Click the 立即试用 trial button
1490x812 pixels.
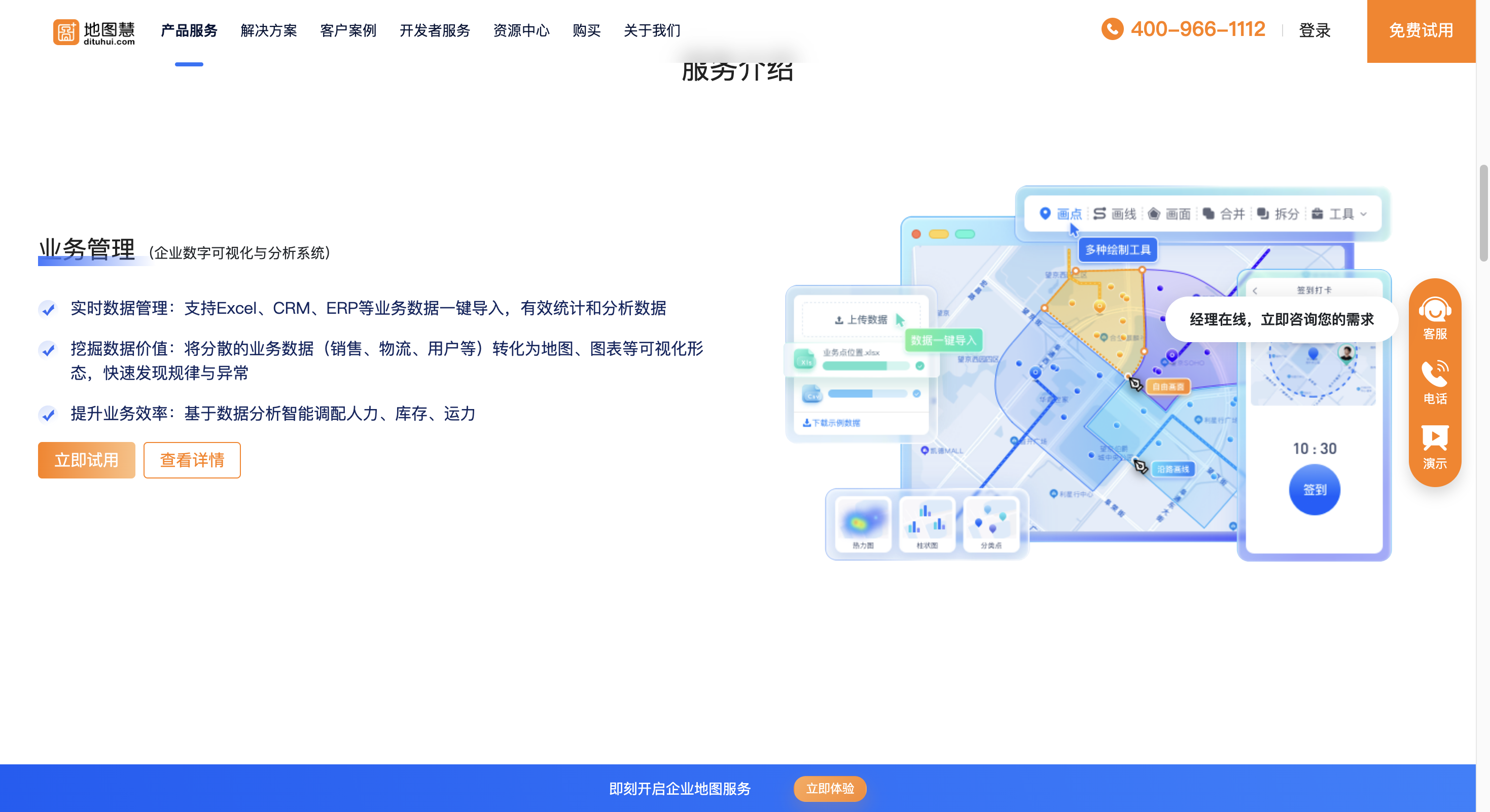(x=86, y=460)
